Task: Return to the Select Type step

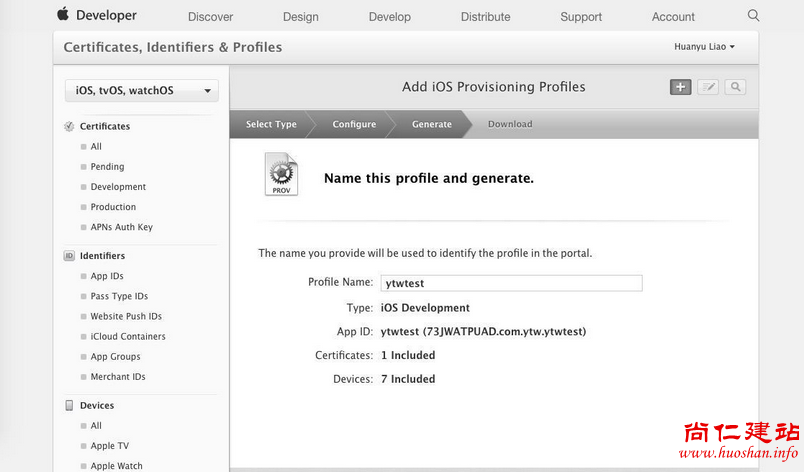Action: pyautogui.click(x=271, y=124)
